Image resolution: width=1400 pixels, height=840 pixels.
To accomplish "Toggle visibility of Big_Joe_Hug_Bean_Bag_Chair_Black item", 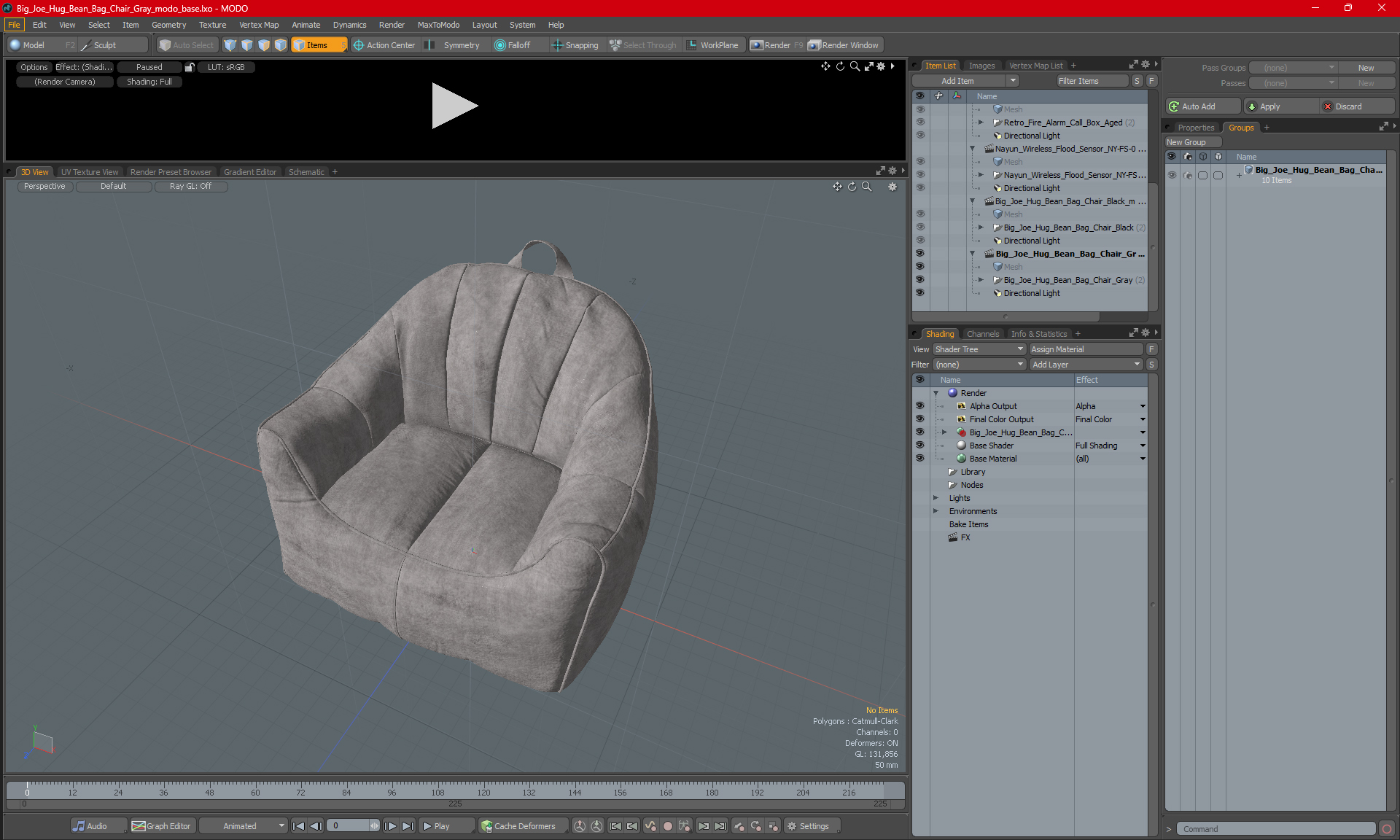I will [x=919, y=227].
